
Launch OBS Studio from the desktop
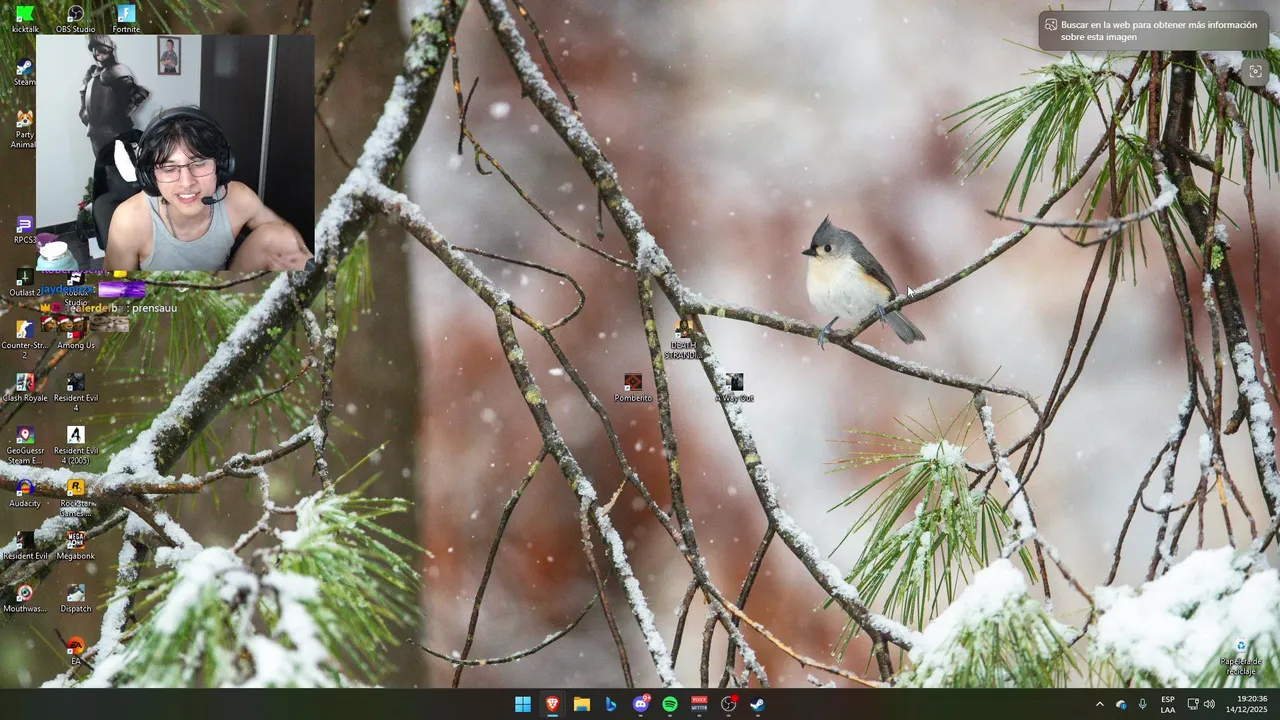point(75,19)
